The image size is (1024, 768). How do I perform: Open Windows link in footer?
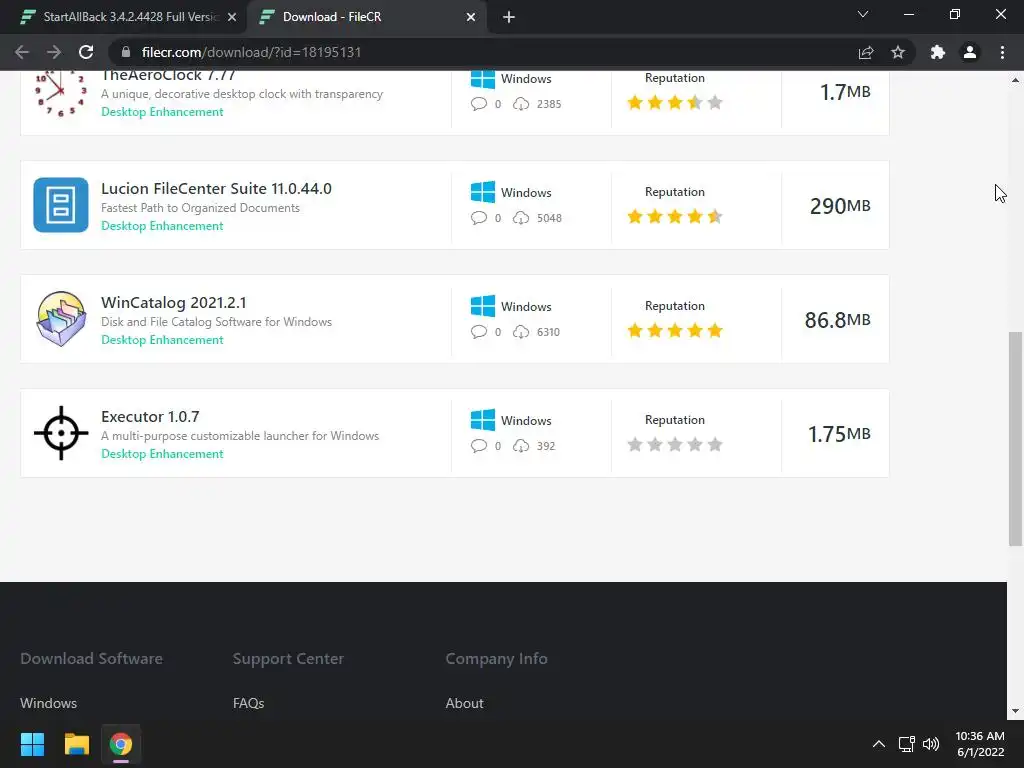click(48, 703)
